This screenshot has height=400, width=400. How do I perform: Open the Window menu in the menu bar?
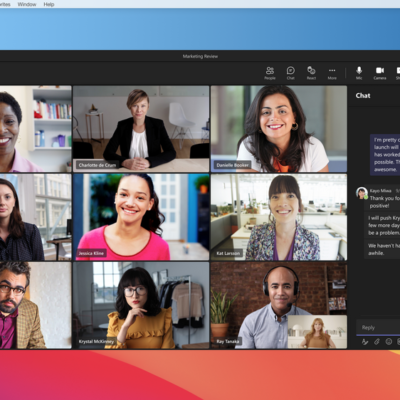click(x=27, y=4)
